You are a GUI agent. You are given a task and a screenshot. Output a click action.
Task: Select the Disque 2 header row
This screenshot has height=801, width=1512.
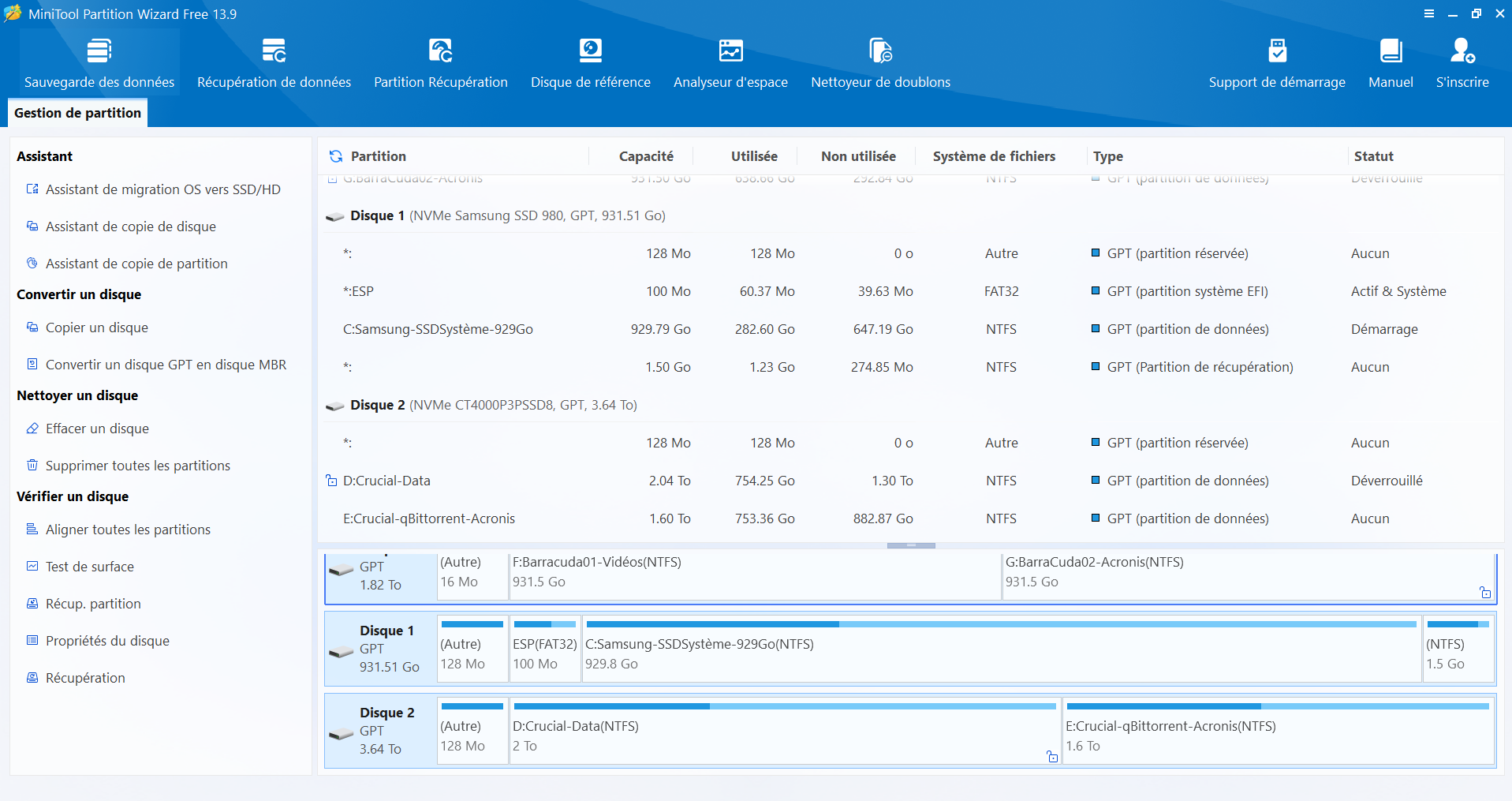(911, 405)
